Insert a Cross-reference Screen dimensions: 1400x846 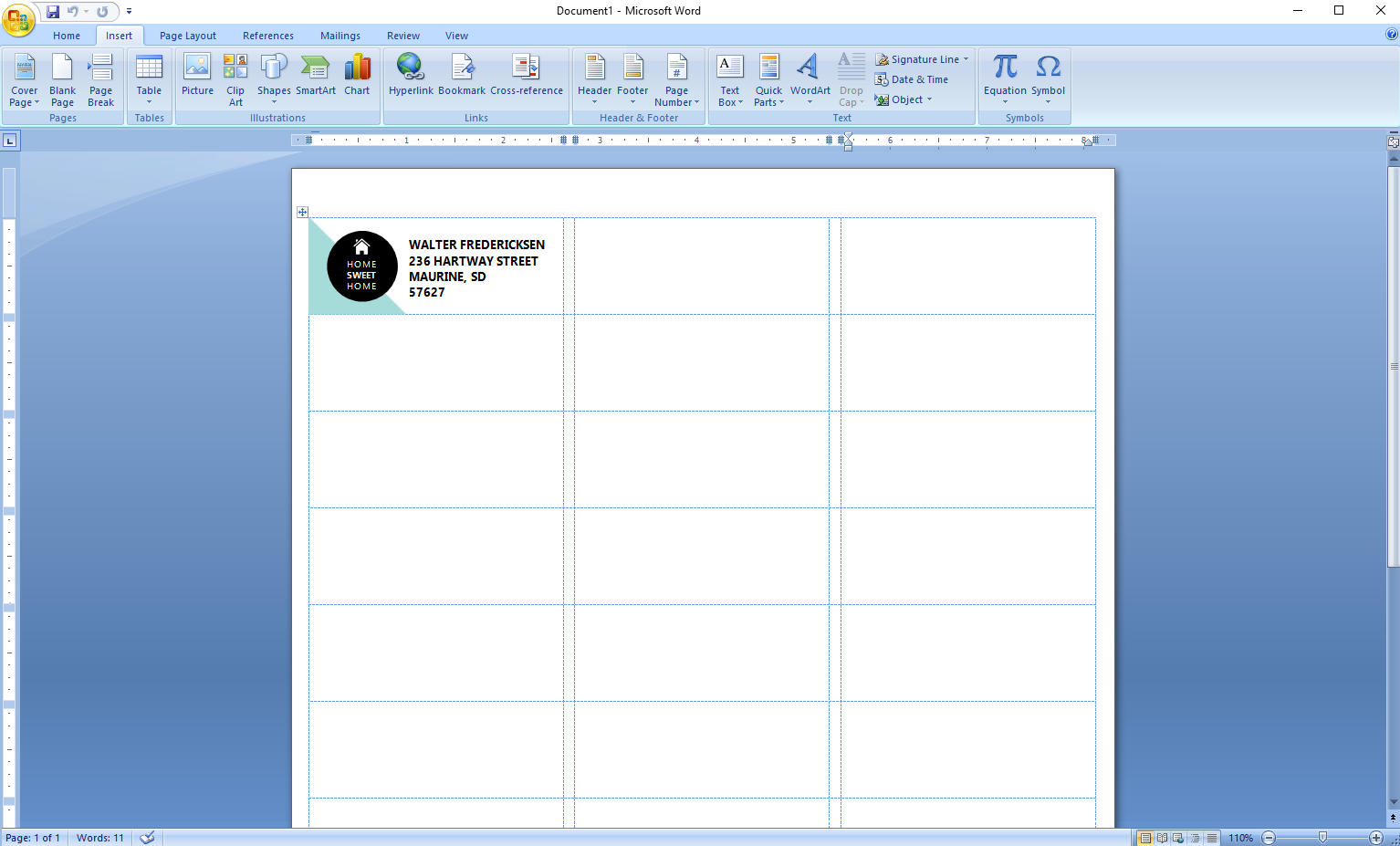527,78
